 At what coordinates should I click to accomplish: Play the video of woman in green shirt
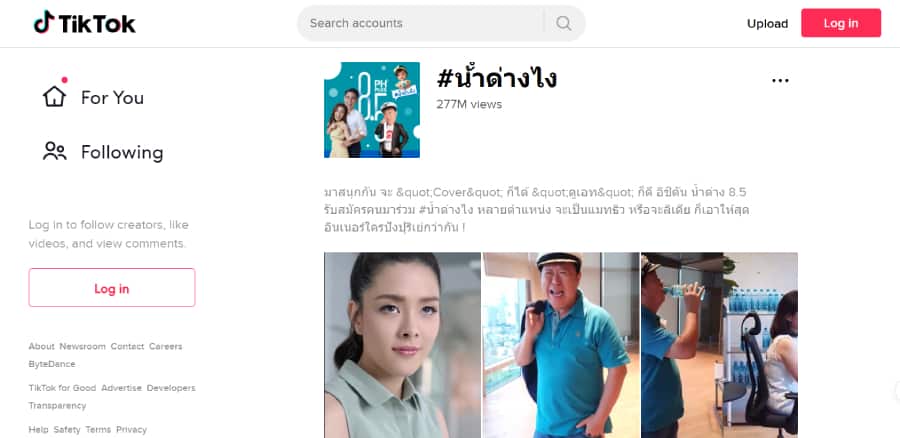pyautogui.click(x=402, y=345)
